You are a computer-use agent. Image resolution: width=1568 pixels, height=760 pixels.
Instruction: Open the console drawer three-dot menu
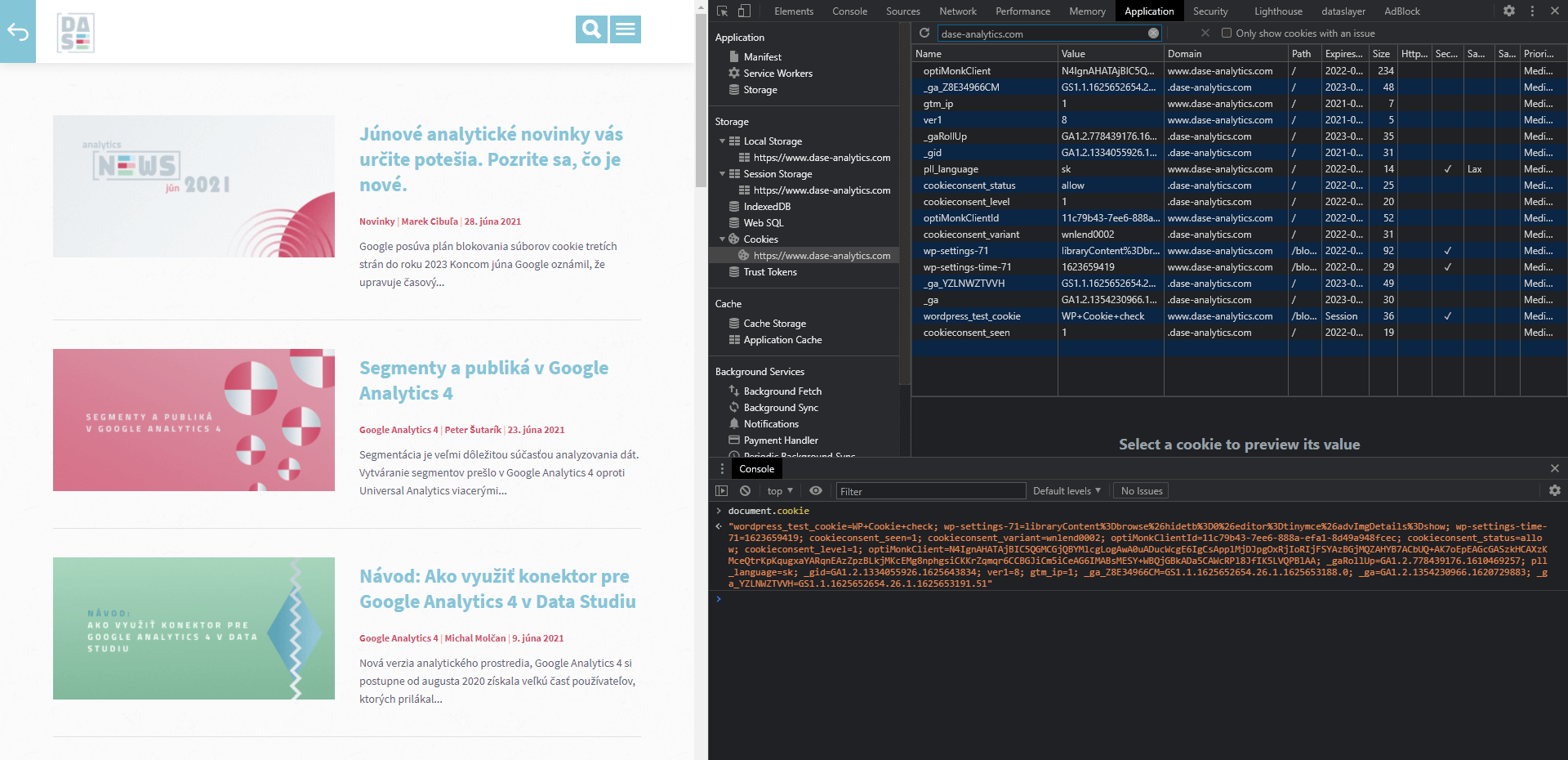coord(722,468)
